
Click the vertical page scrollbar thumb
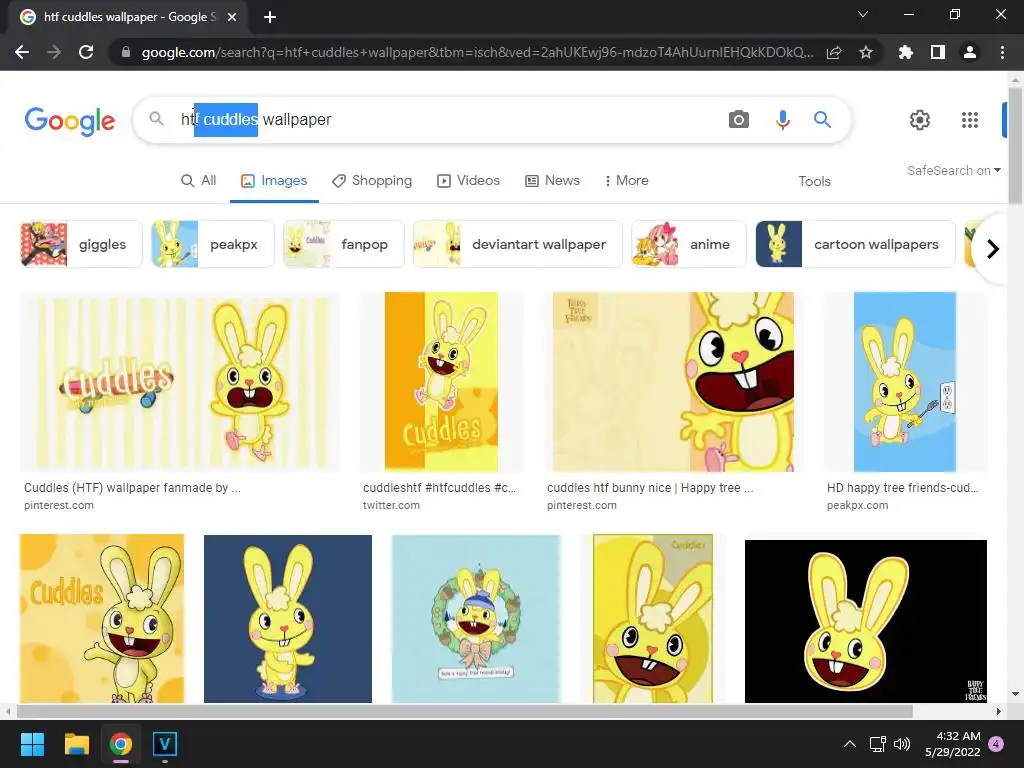pos(1015,147)
